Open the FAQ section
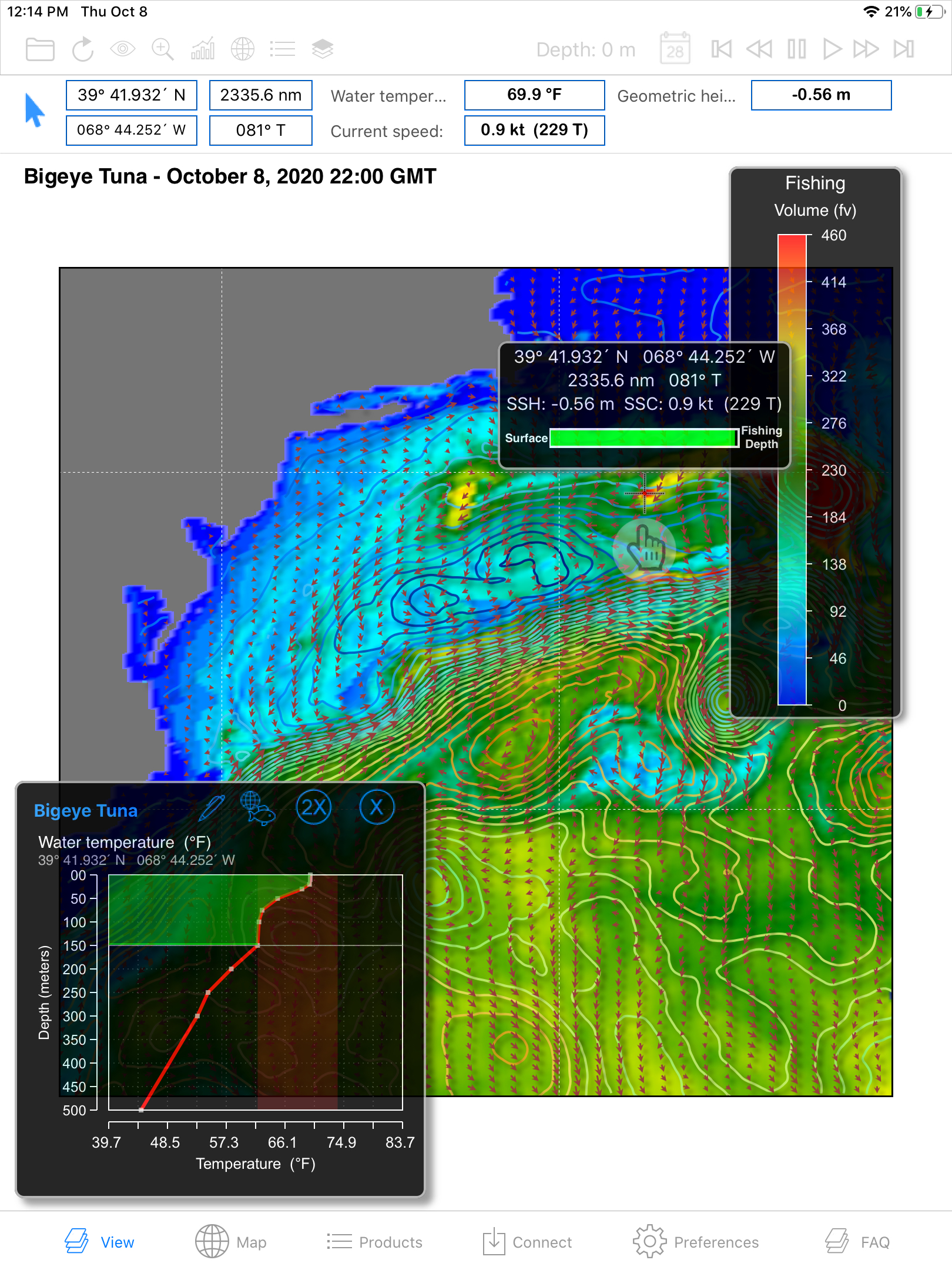The height and width of the screenshot is (1270, 952). click(856, 1242)
